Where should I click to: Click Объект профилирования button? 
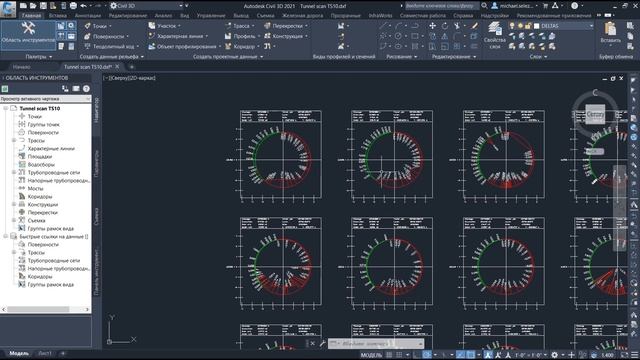[184, 47]
